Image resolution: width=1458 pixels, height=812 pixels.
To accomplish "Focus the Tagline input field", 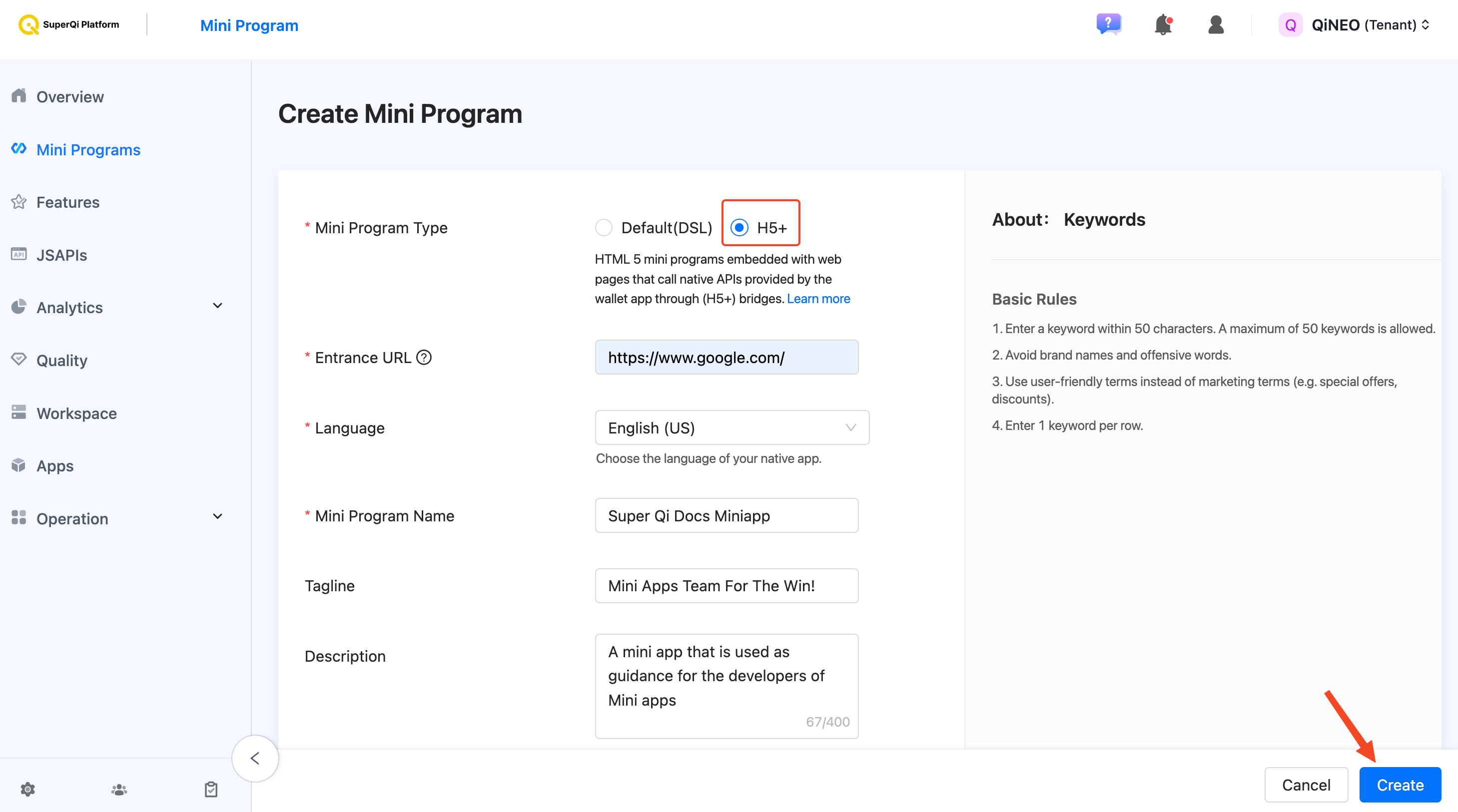I will point(727,586).
